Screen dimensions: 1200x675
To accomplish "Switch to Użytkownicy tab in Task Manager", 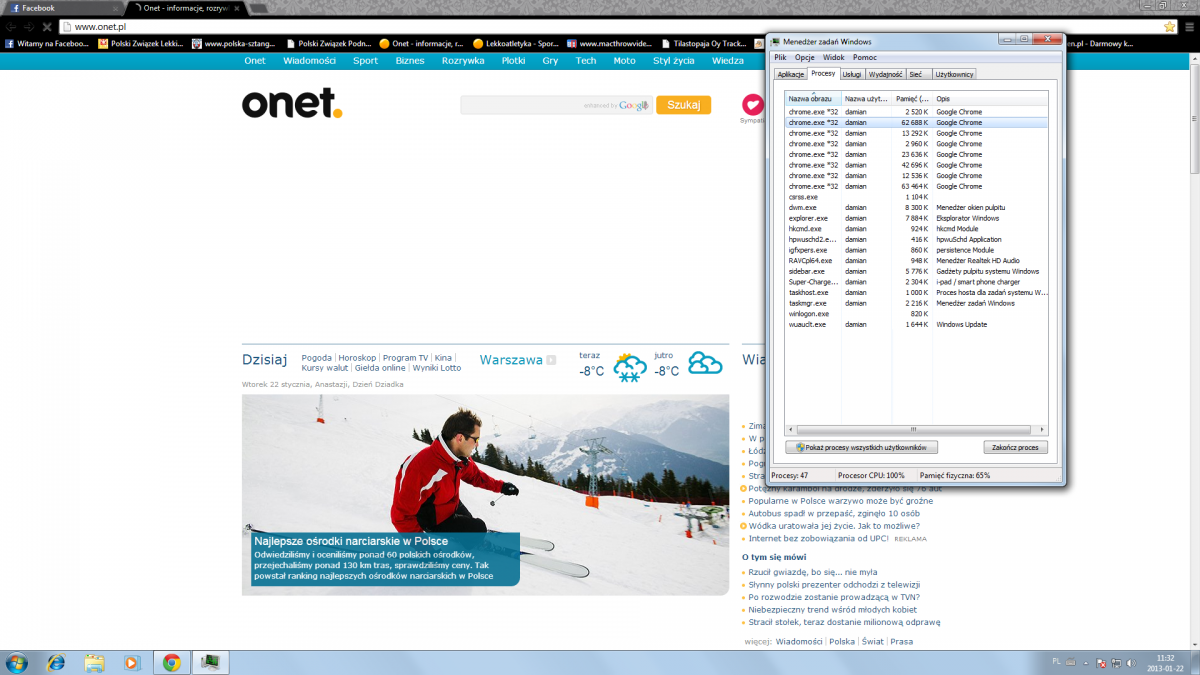I will click(954, 74).
